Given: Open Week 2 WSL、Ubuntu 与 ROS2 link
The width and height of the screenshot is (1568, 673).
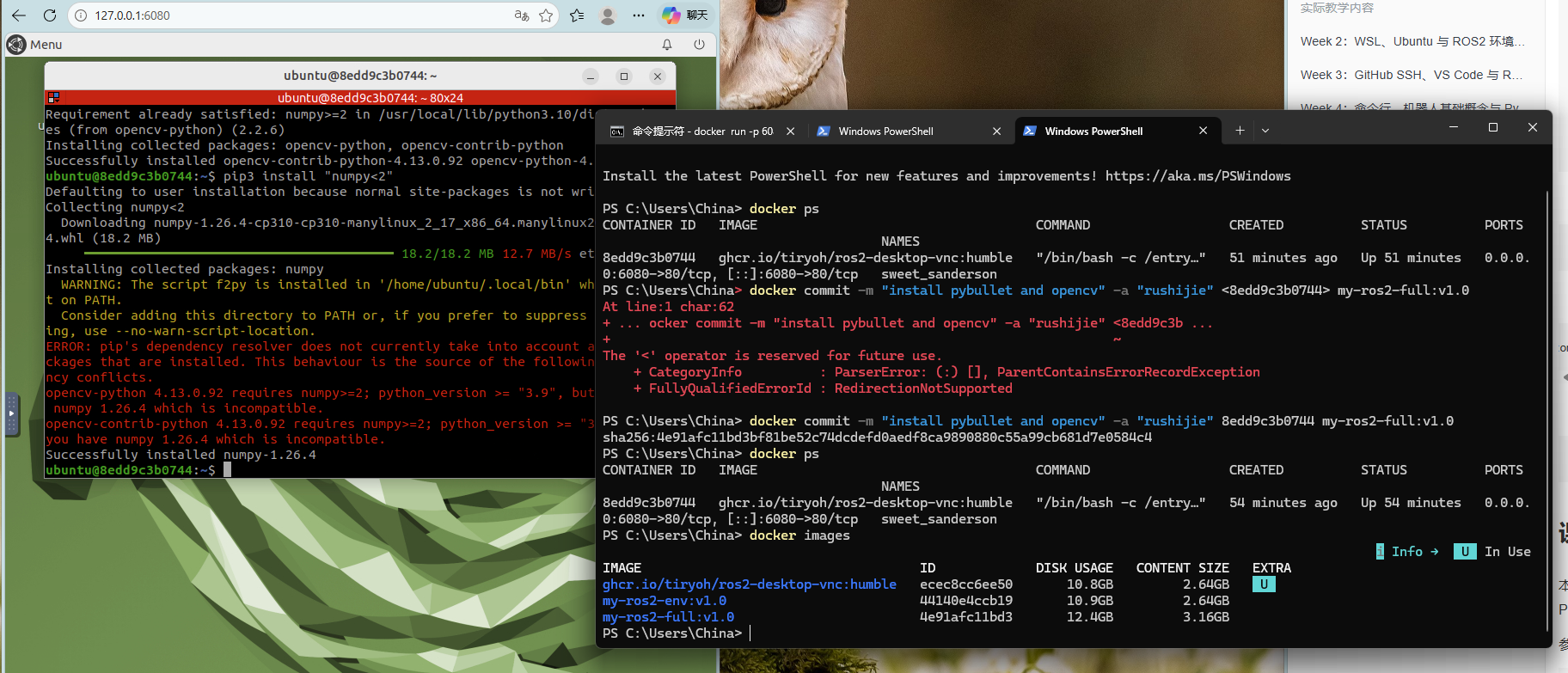Looking at the screenshot, I should 1412,41.
